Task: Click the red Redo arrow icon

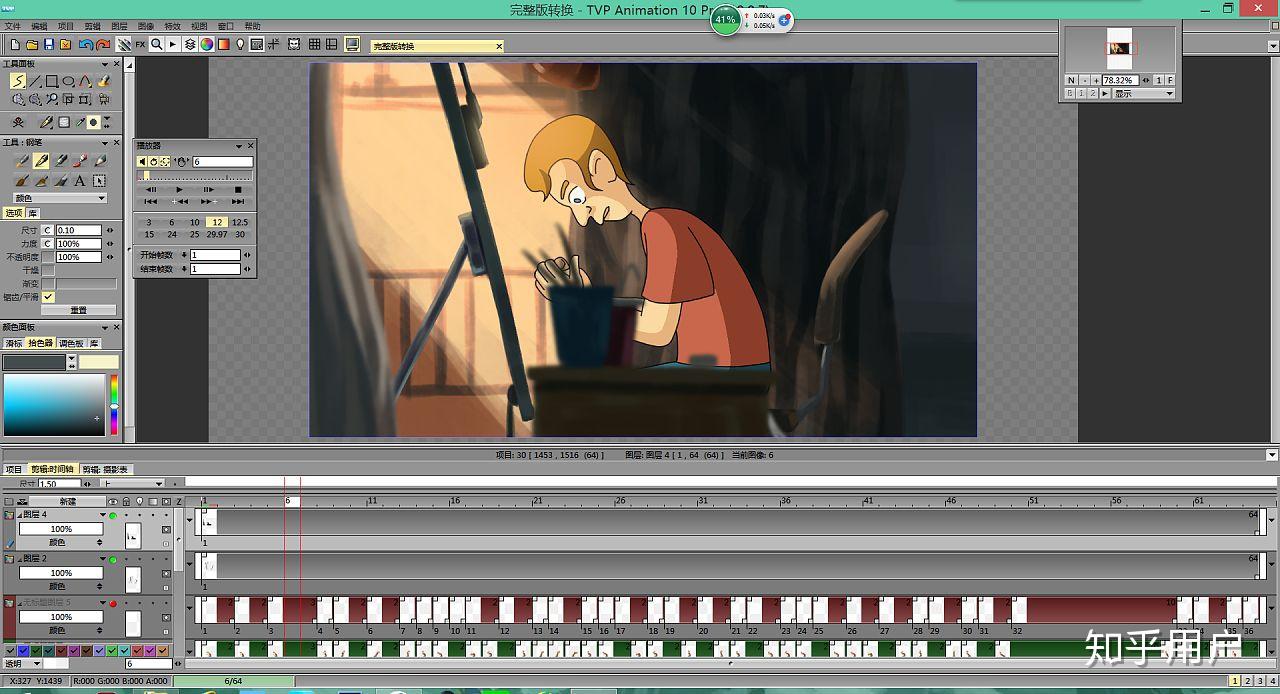Action: (103, 45)
